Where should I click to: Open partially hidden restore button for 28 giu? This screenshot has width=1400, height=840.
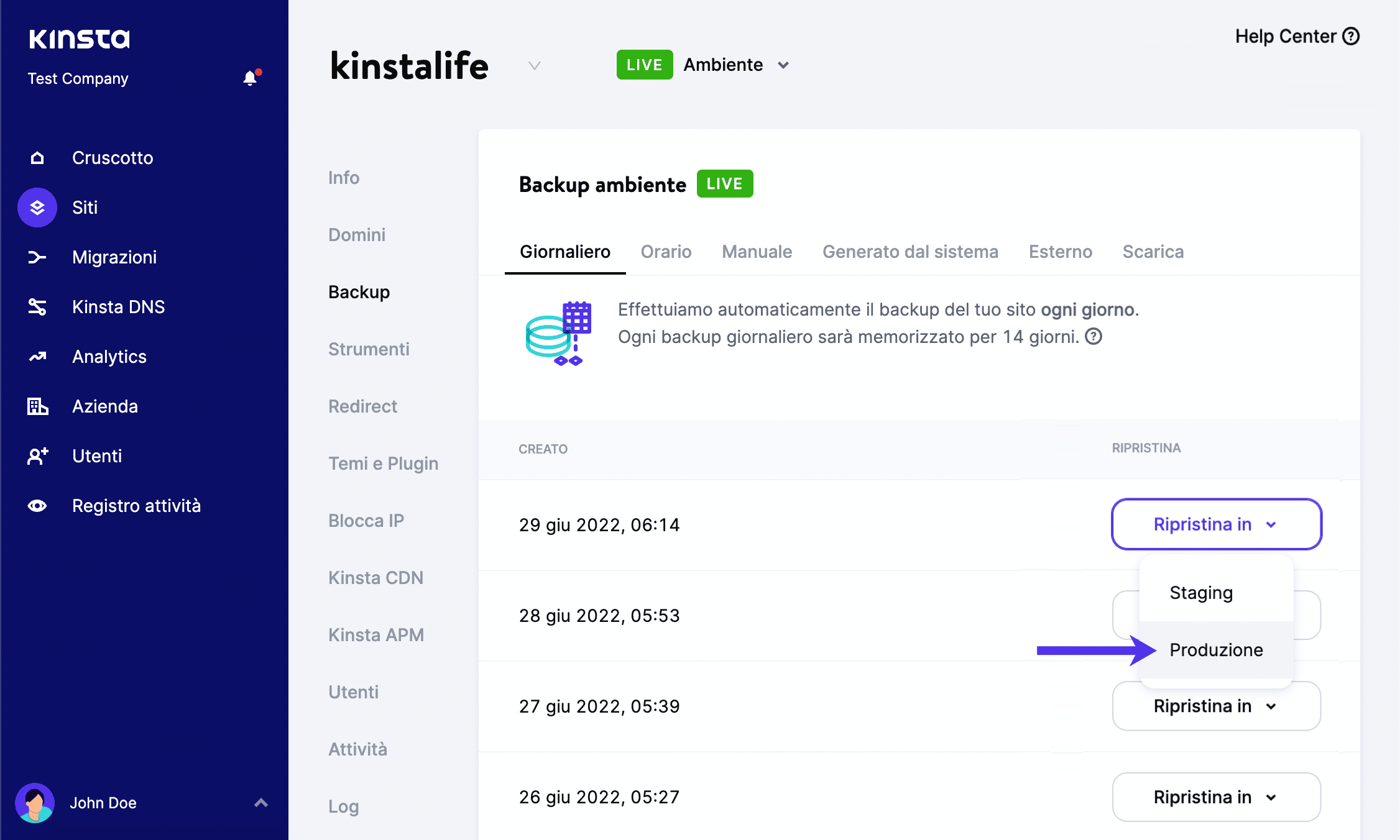[1307, 615]
